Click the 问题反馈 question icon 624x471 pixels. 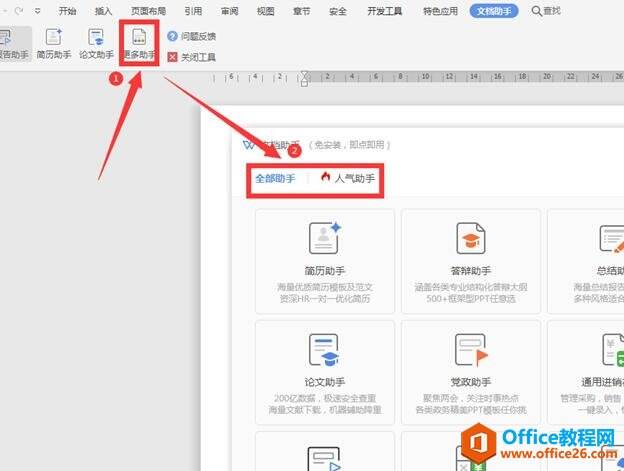tap(172, 36)
